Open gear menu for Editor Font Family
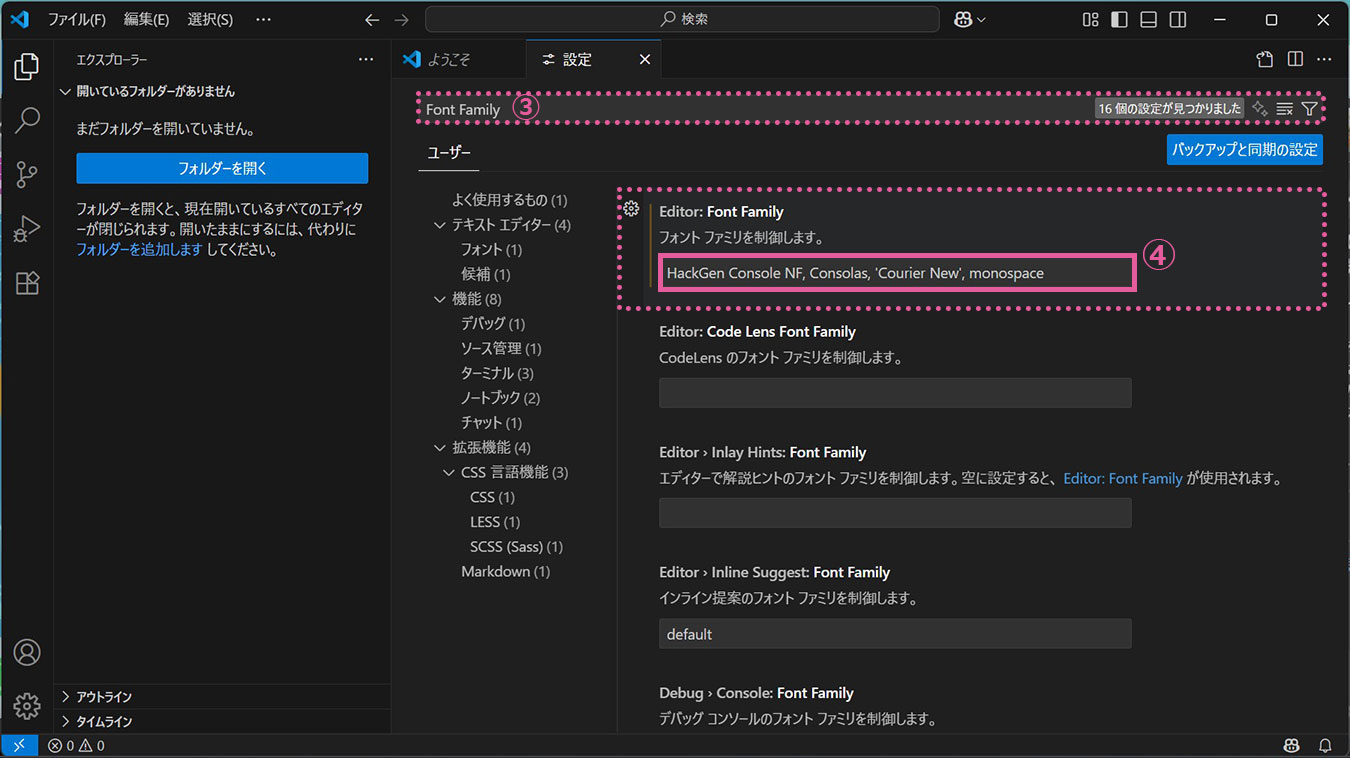The image size is (1350, 758). pyautogui.click(x=631, y=209)
